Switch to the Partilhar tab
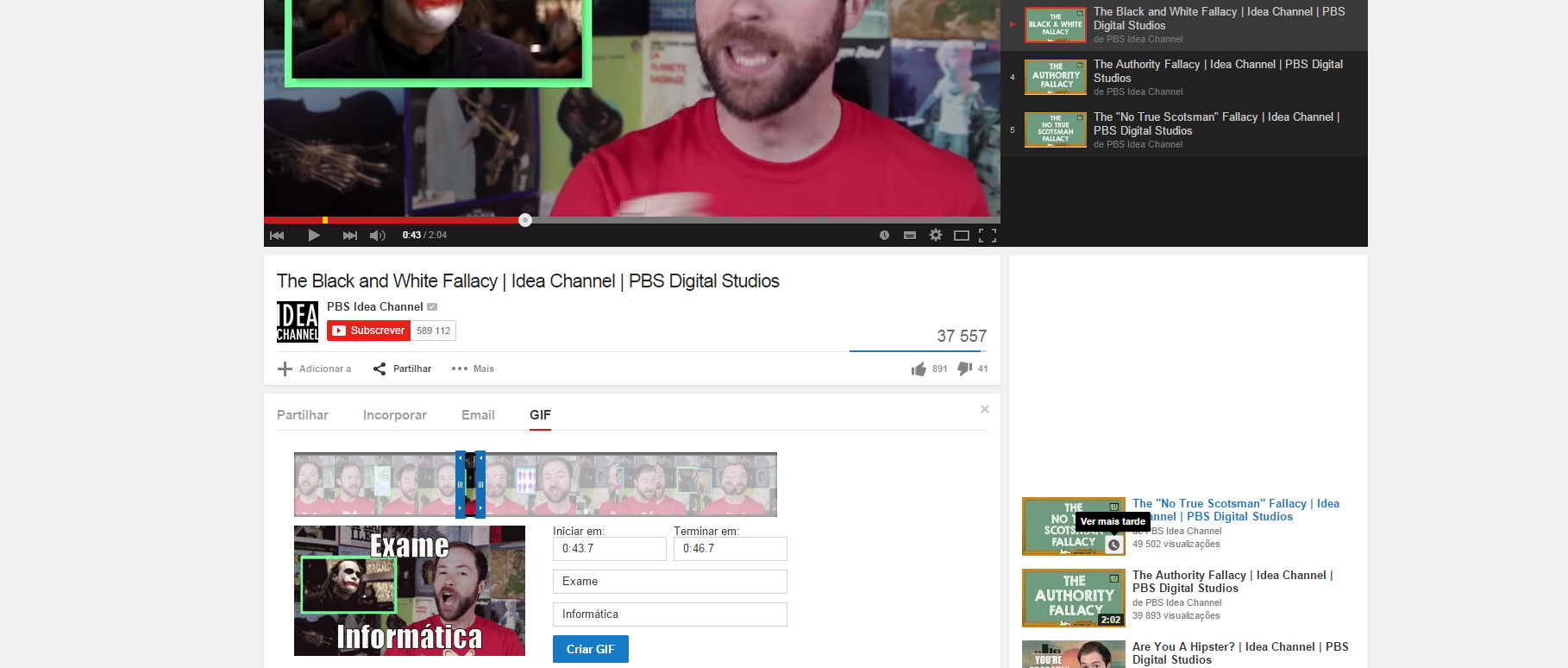This screenshot has height=668, width=1568. pyautogui.click(x=303, y=415)
